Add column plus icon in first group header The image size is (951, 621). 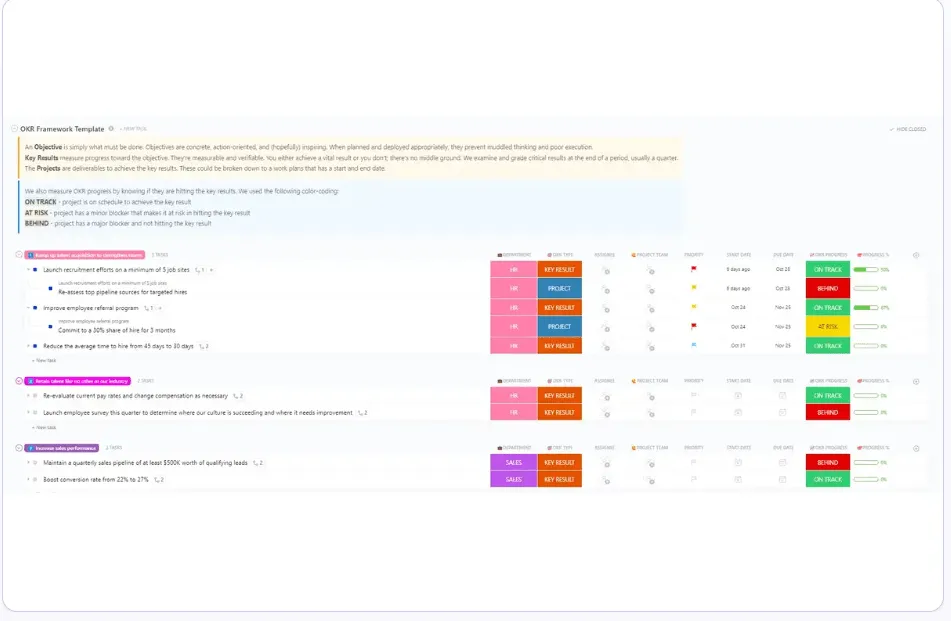[x=916, y=255]
